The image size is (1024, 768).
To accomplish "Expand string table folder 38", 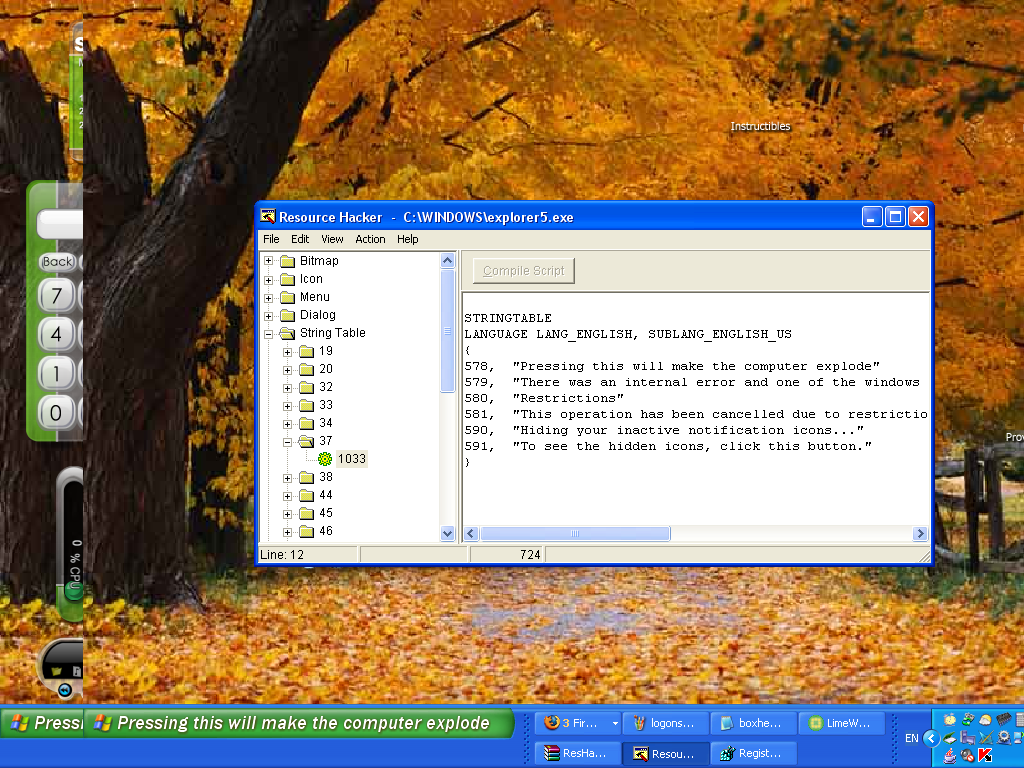I will 287,478.
